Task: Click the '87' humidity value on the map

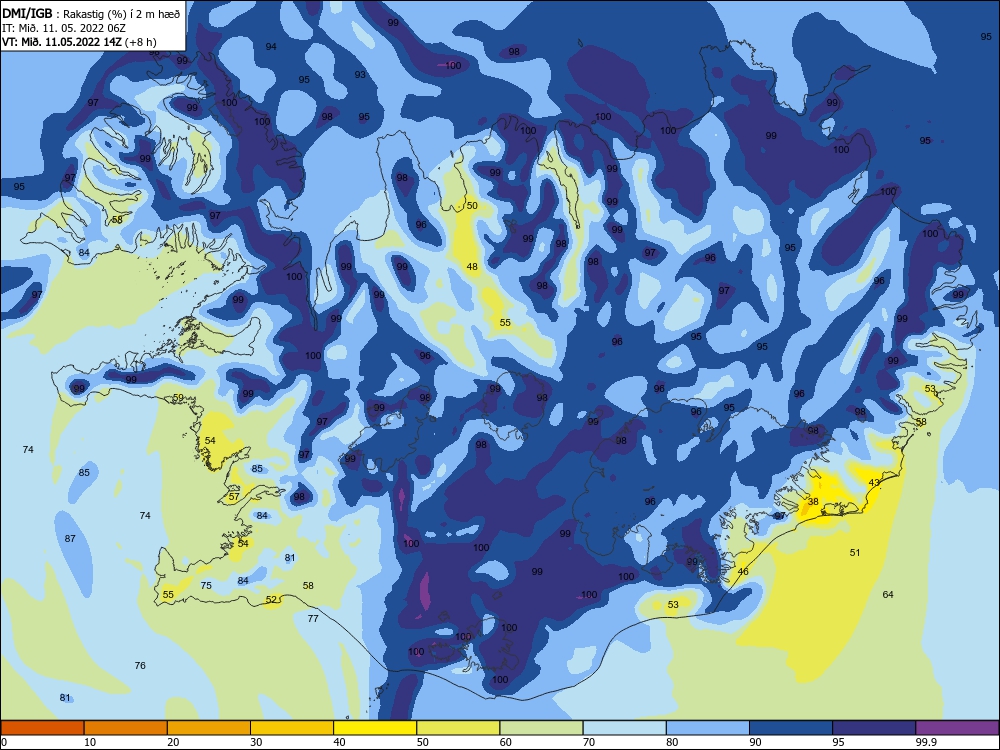Action: pyautogui.click(x=70, y=538)
